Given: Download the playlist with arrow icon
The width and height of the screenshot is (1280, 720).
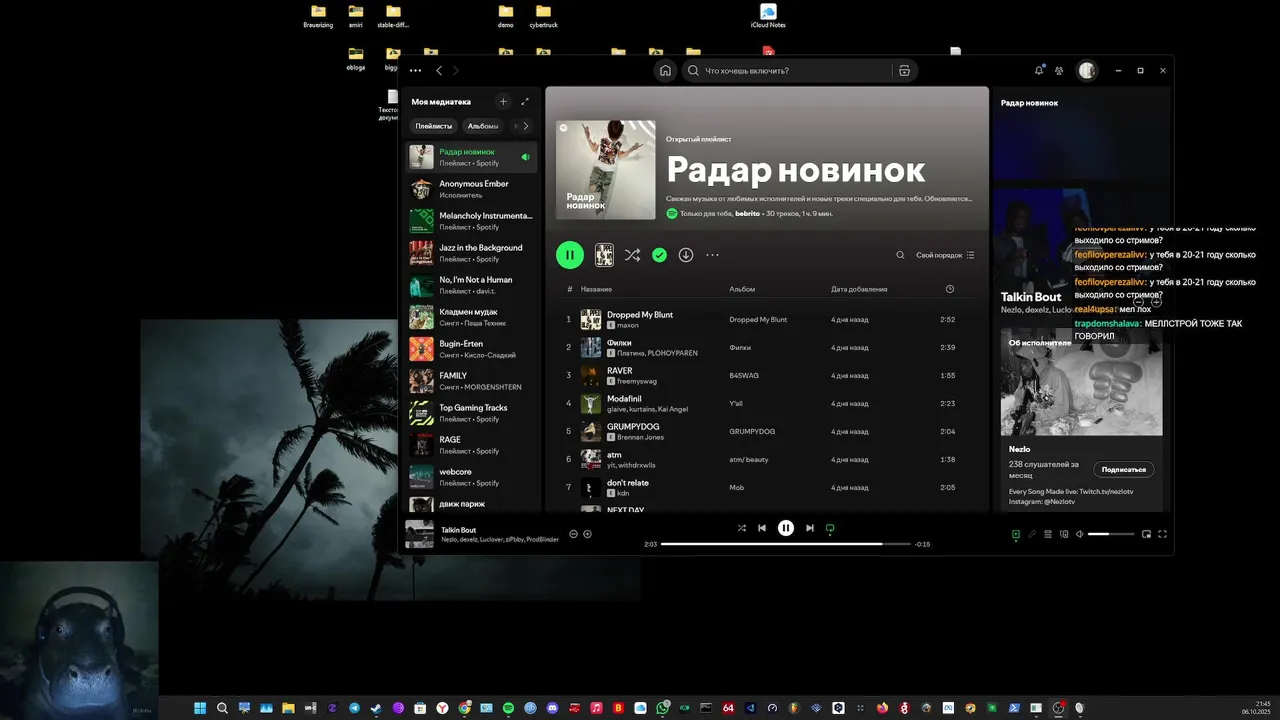Looking at the screenshot, I should (x=686, y=255).
